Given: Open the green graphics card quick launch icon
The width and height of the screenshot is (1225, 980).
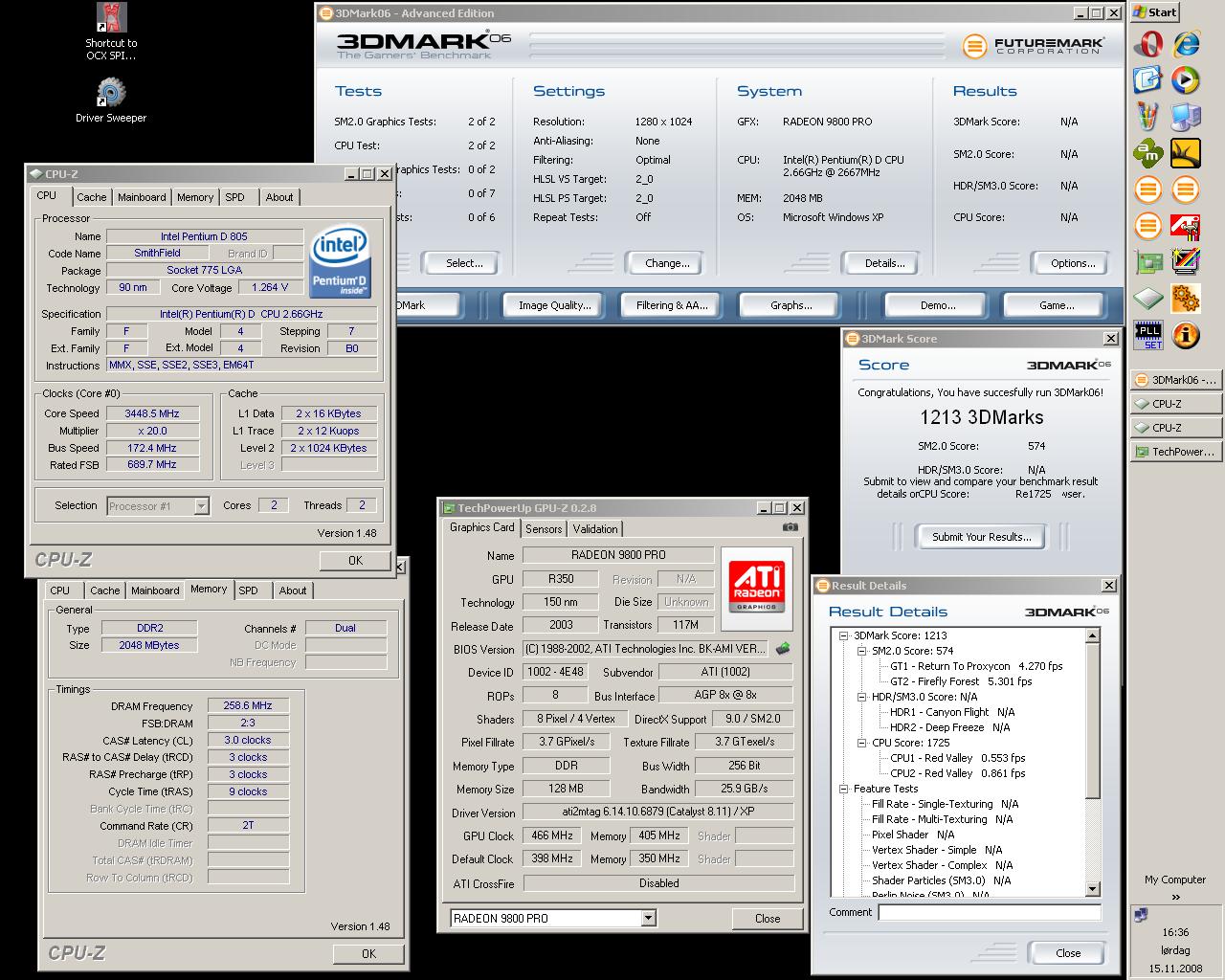Looking at the screenshot, I should (x=1147, y=262).
